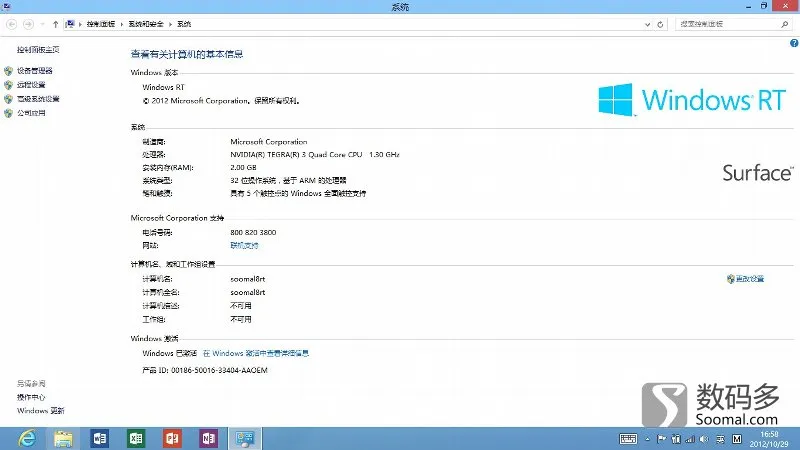This screenshot has height=450, width=800.
Task: Select Microsoft Corporation manufacturer value
Action: (x=269, y=142)
